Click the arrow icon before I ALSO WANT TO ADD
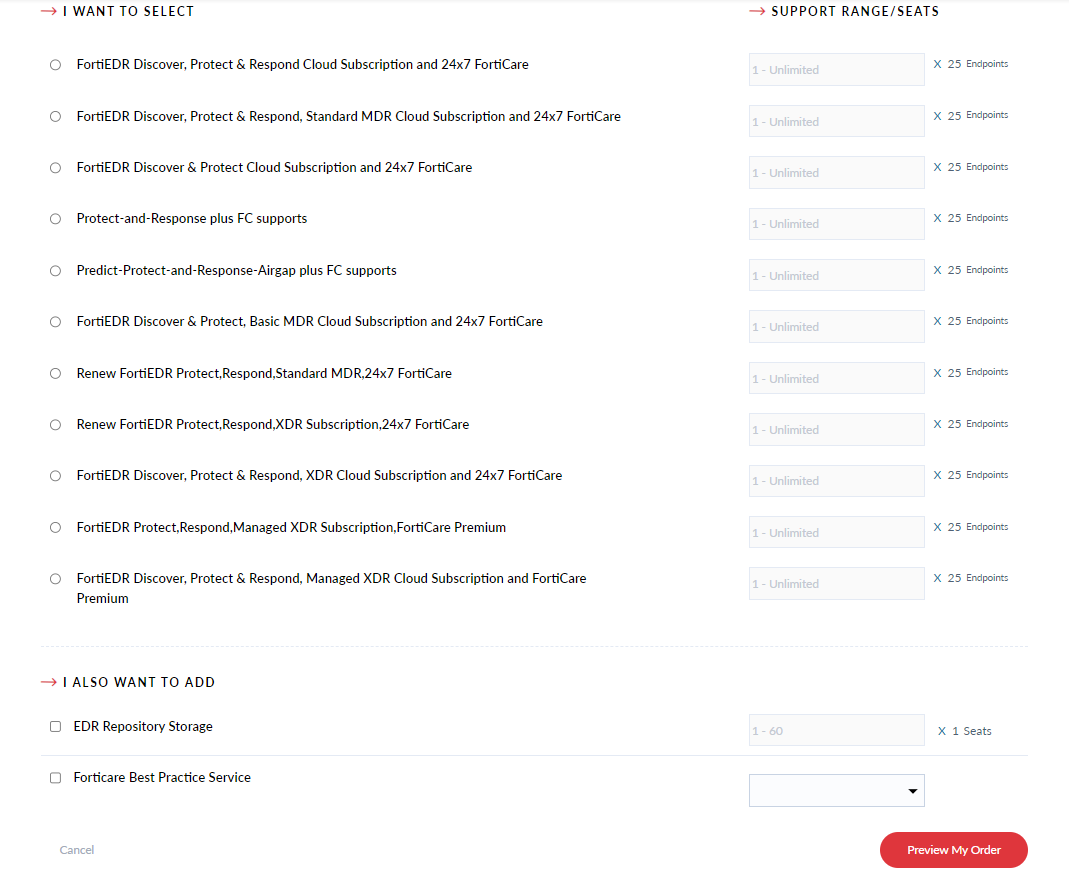Image resolution: width=1069 pixels, height=869 pixels. click(x=47, y=681)
